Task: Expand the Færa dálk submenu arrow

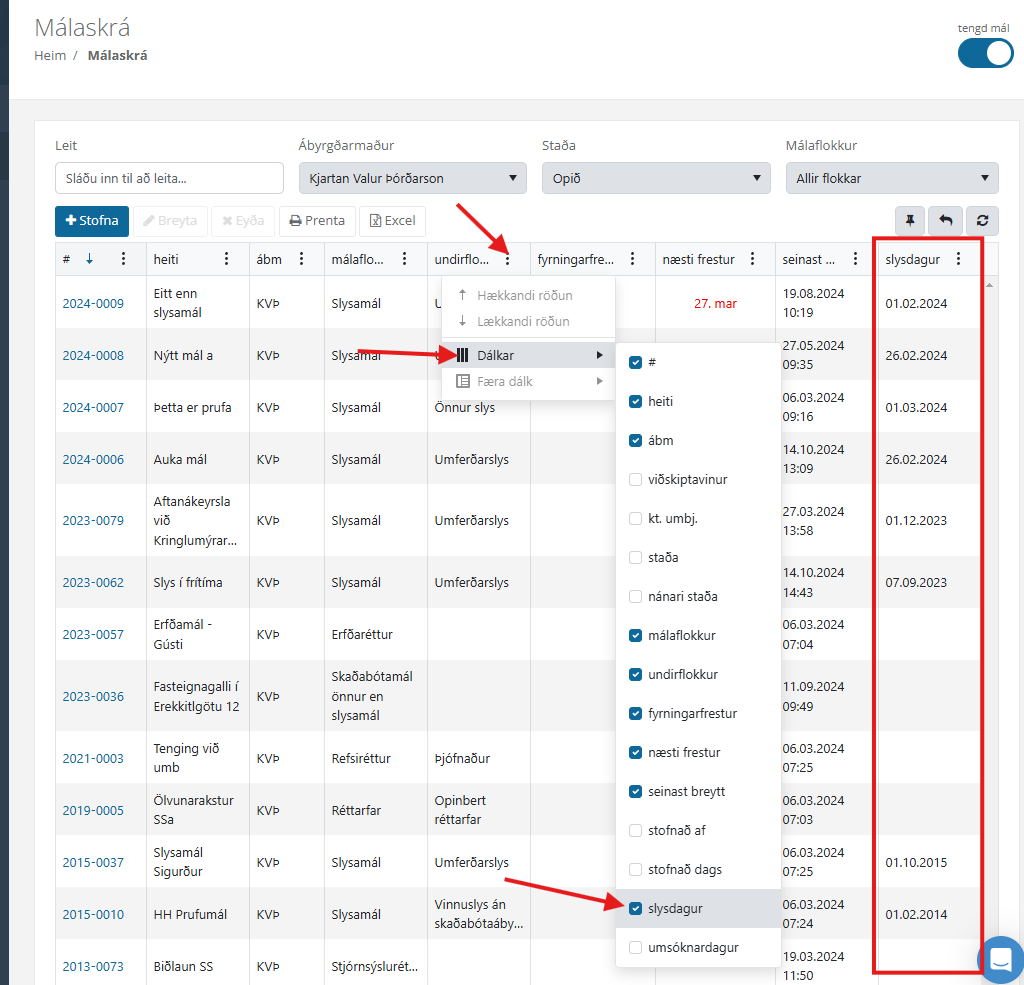Action: (599, 381)
